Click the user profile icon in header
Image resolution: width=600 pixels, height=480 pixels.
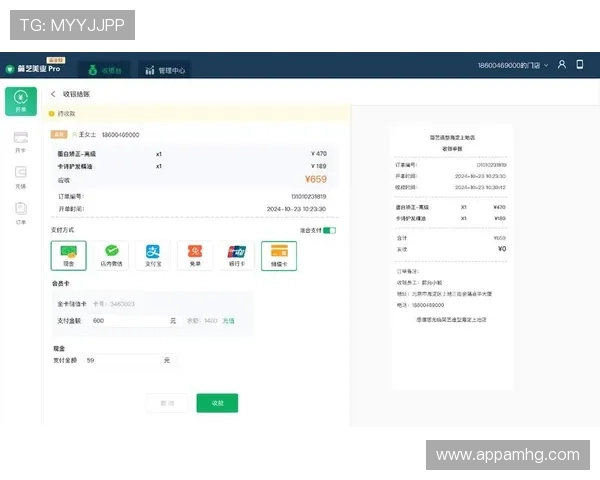click(562, 64)
